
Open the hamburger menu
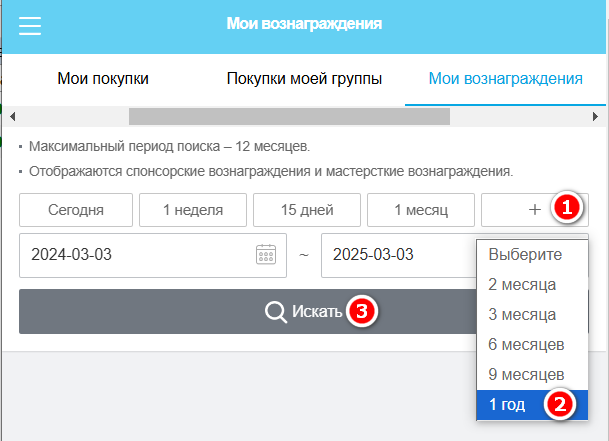pyautogui.click(x=30, y=26)
